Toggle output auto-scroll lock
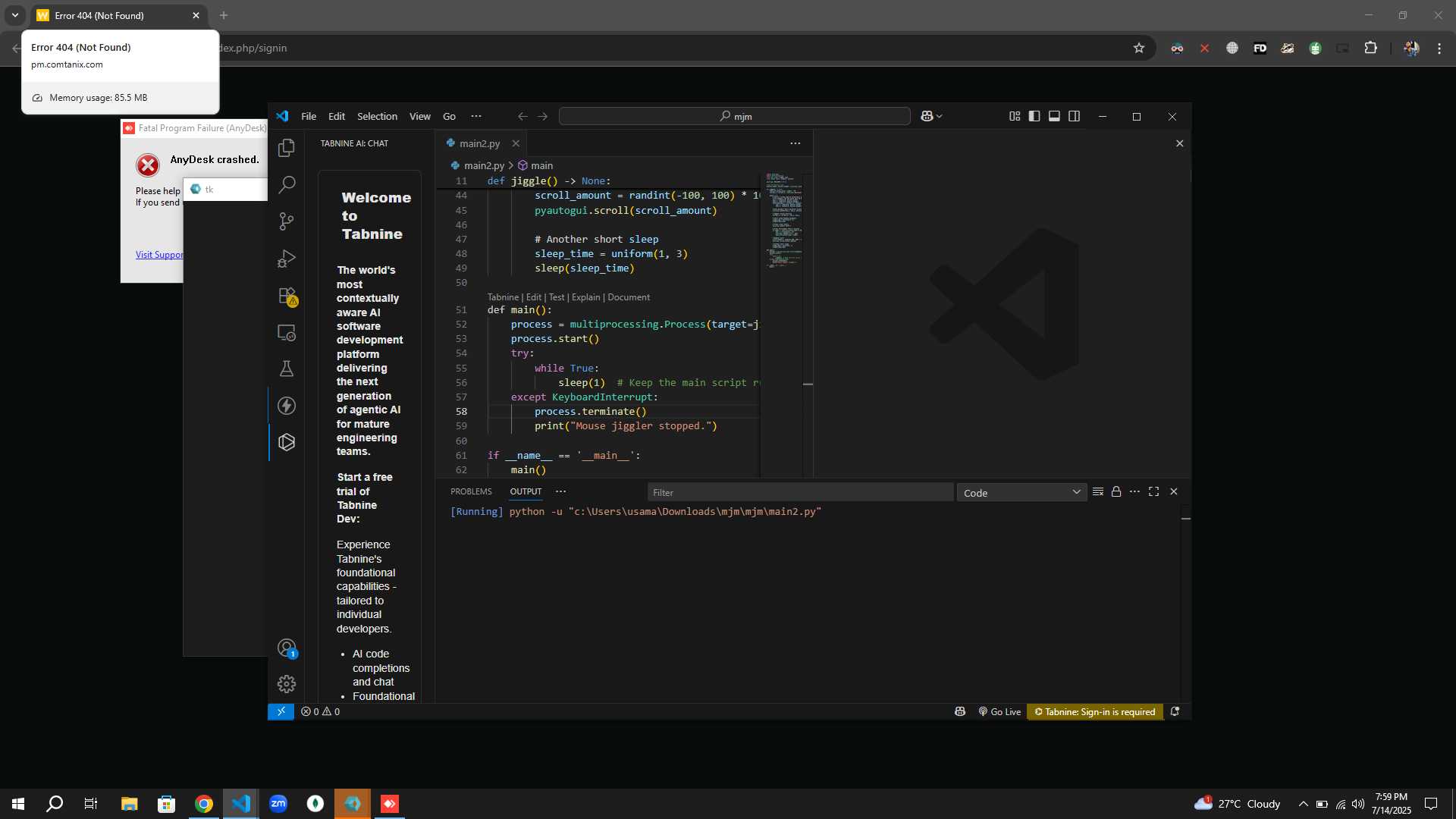The image size is (1456, 819). click(x=1116, y=492)
